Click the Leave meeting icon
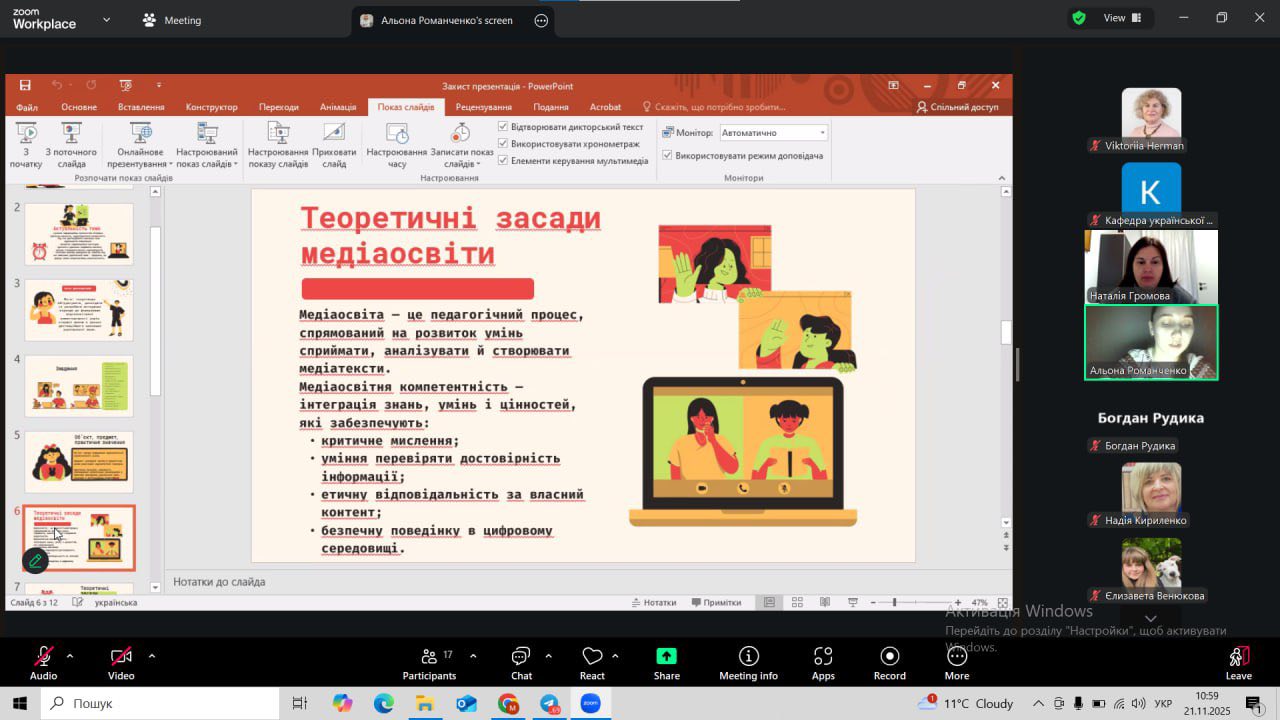Viewport: 1280px width, 720px height. [1238, 657]
